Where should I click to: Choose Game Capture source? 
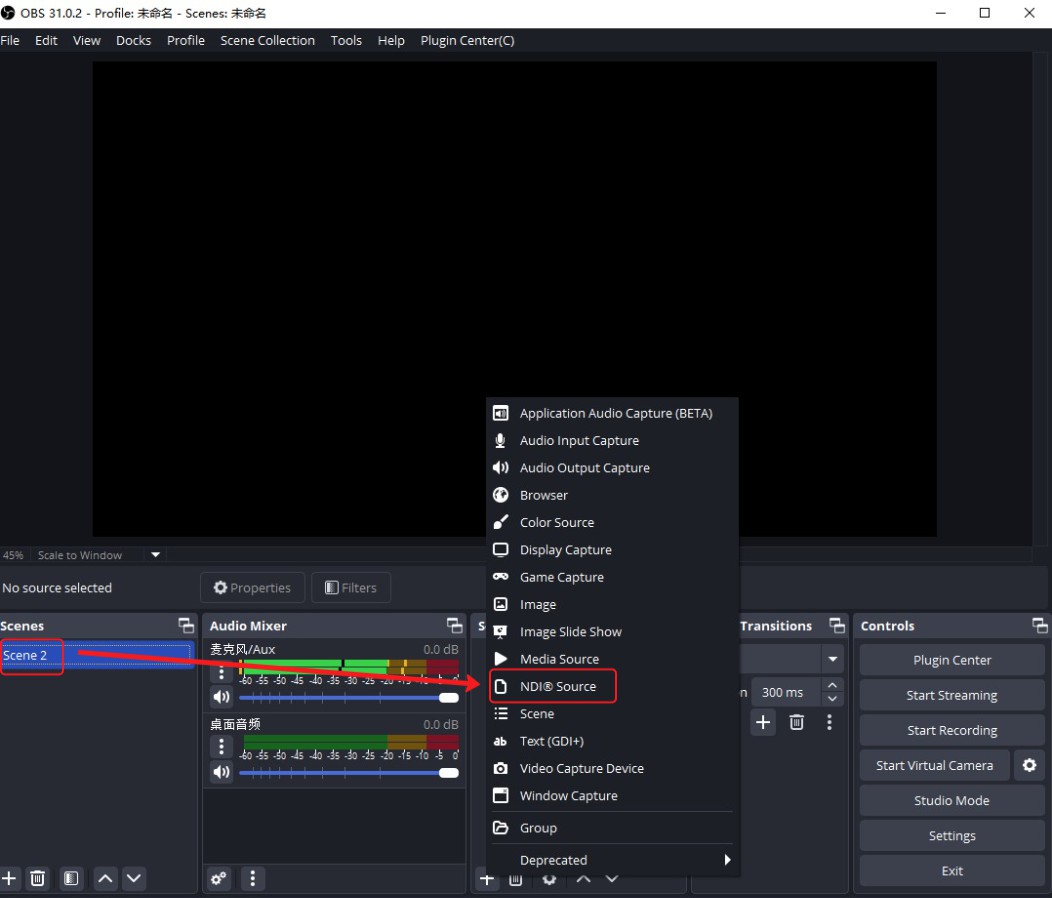pyautogui.click(x=612, y=577)
